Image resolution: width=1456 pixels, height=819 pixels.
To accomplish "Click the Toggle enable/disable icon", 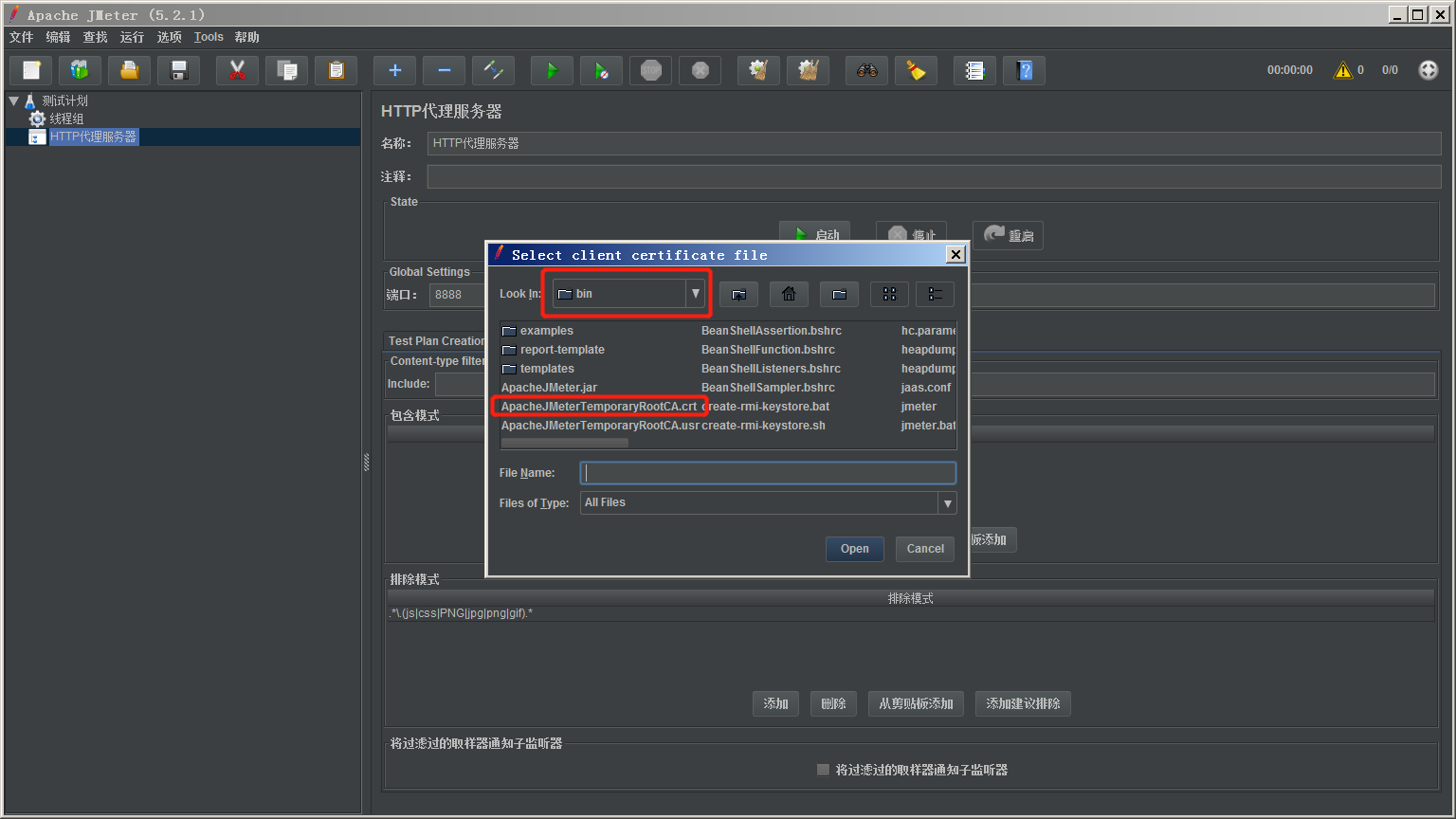I will 493,70.
